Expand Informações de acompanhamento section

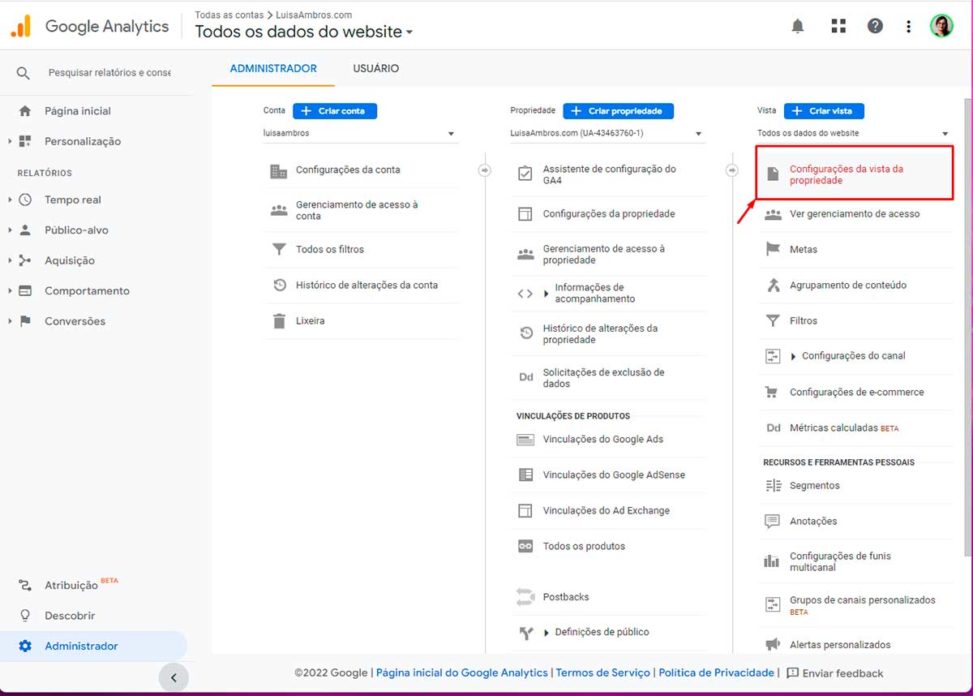click(546, 293)
